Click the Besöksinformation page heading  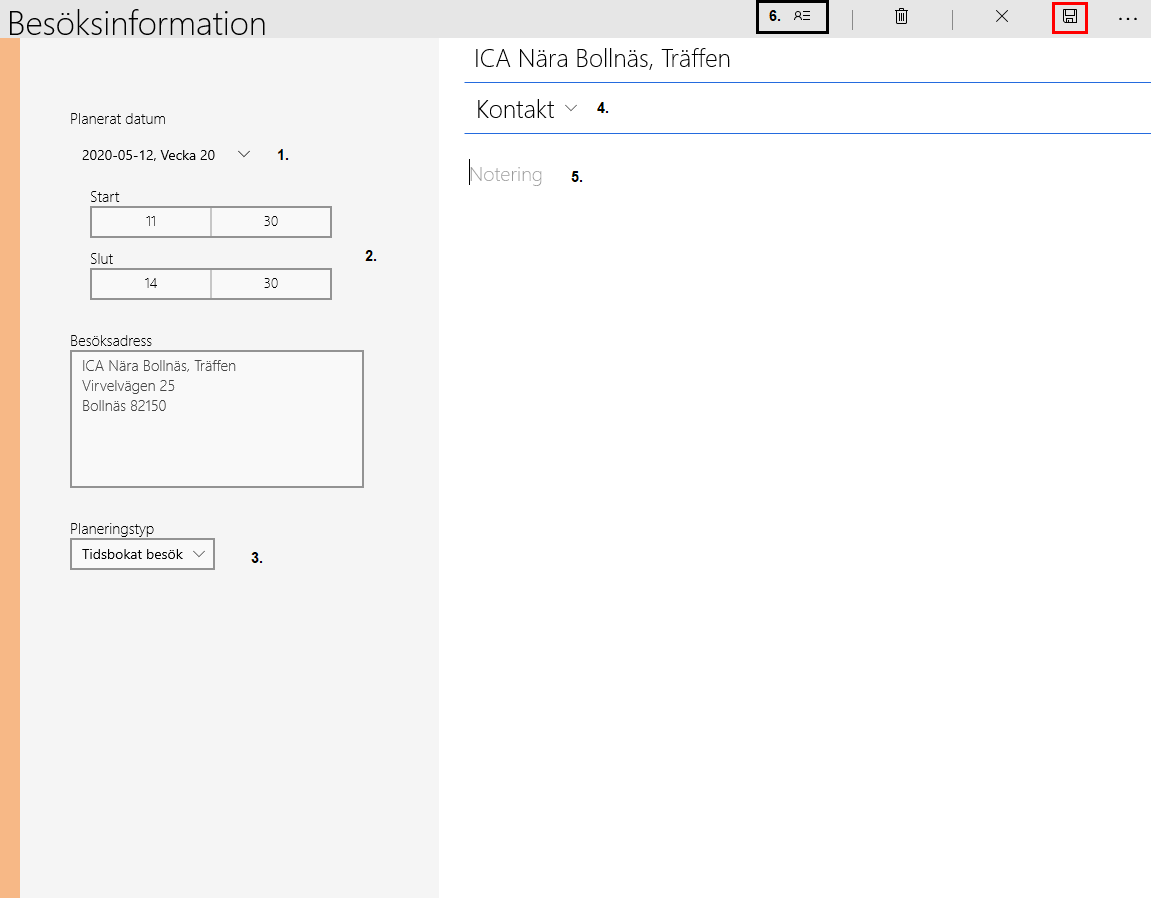137,23
